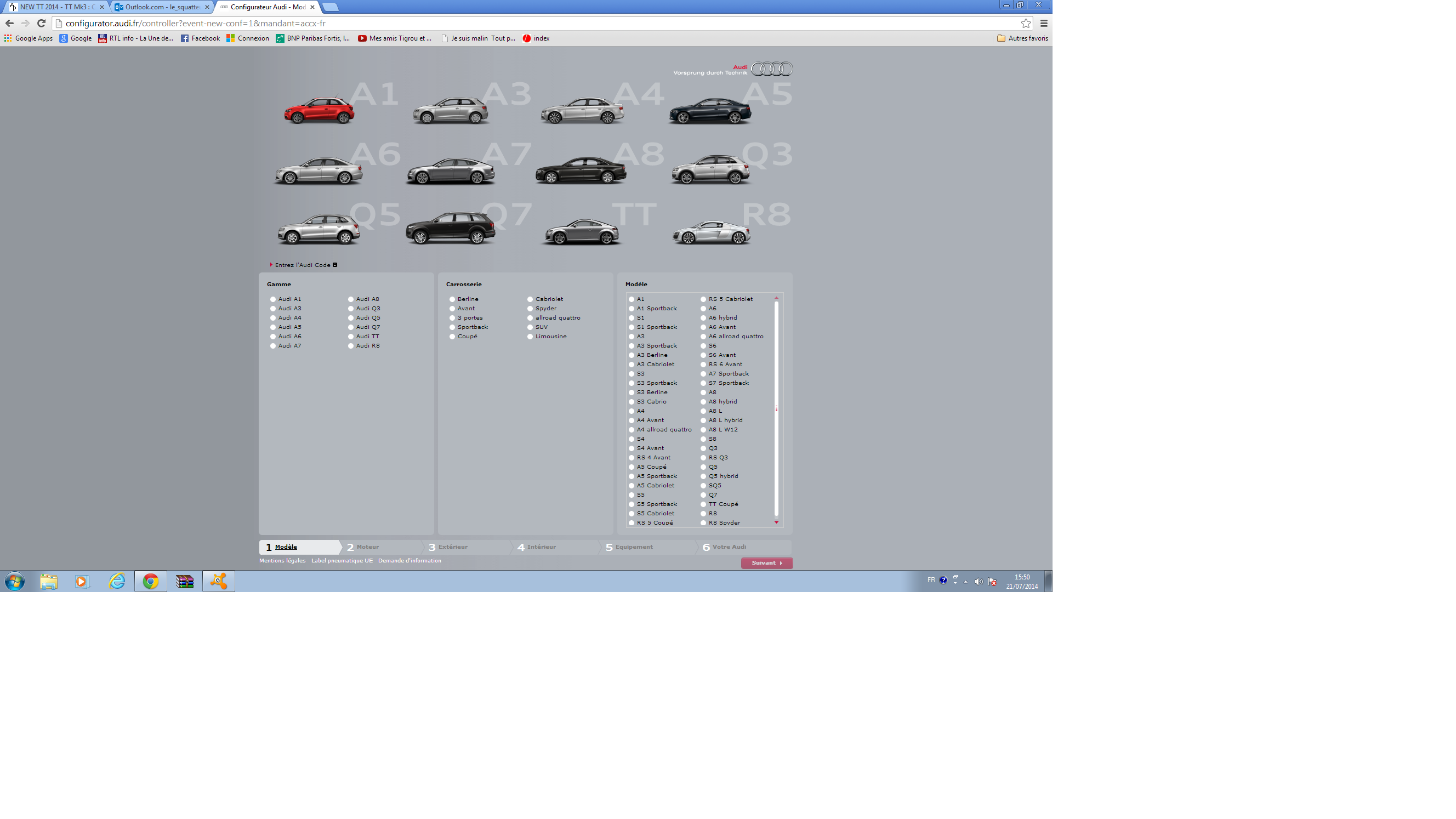Click the Audi R8 car image
Viewport: 1456px width, 819px height.
(x=711, y=232)
